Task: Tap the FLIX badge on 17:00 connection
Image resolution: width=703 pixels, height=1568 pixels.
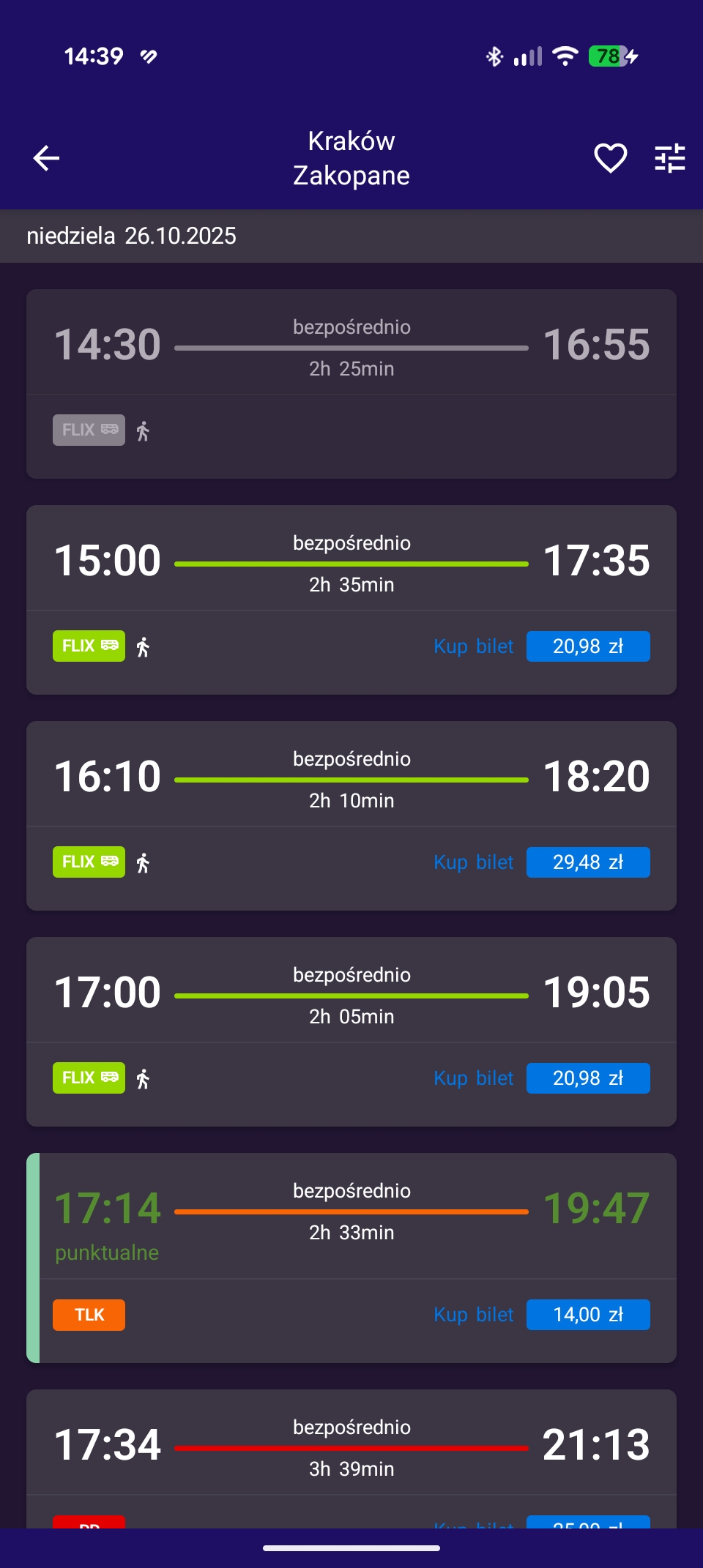Action: click(89, 1078)
